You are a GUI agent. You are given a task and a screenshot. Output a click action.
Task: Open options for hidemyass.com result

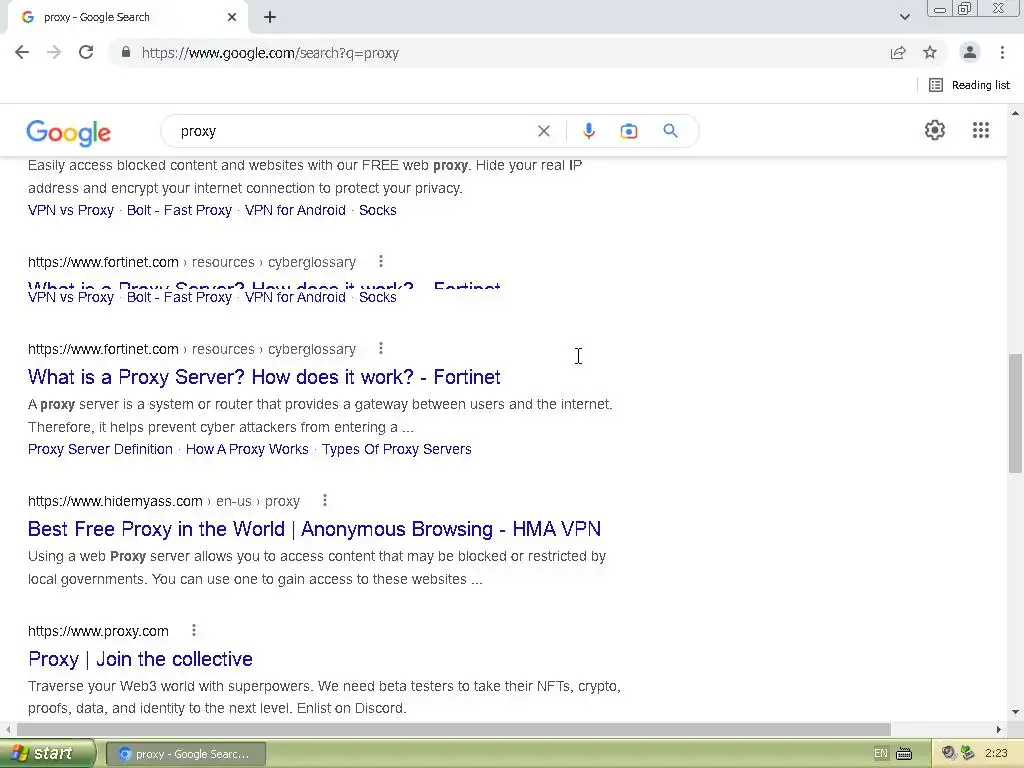point(325,500)
